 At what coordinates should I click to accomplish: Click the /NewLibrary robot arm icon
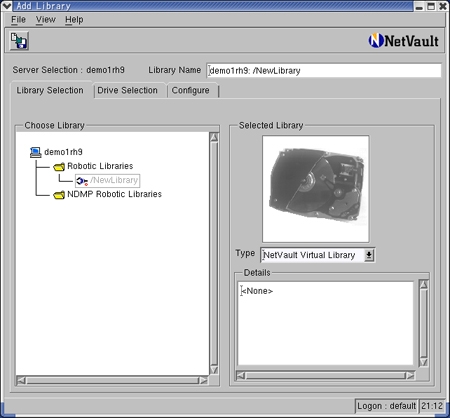click(x=82, y=181)
